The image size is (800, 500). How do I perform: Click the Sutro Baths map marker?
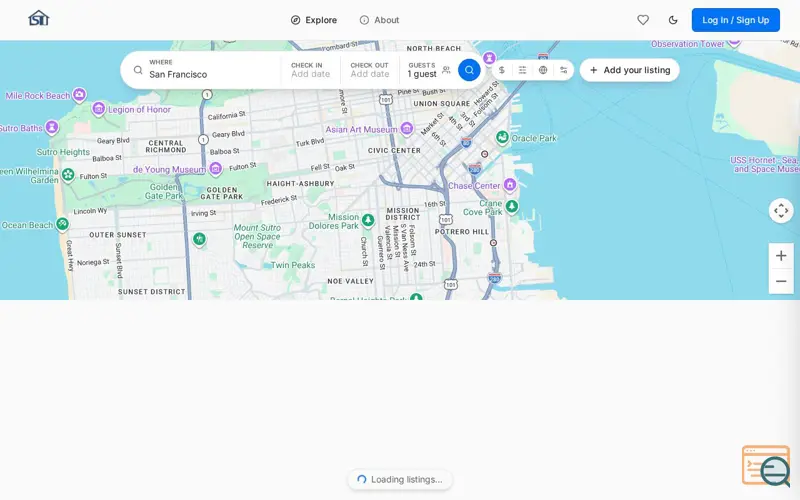[52, 127]
